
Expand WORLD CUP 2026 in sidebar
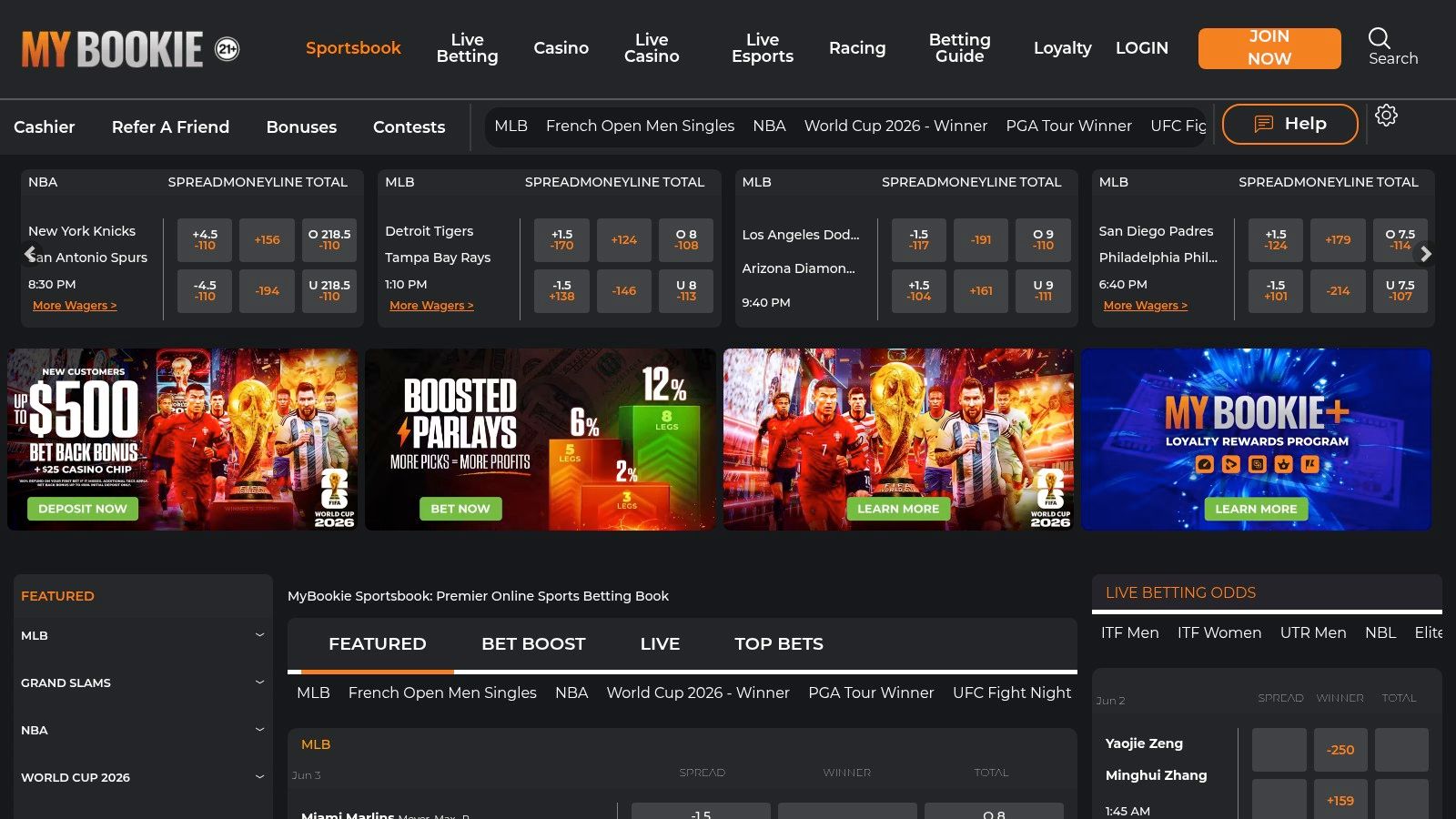point(143,777)
